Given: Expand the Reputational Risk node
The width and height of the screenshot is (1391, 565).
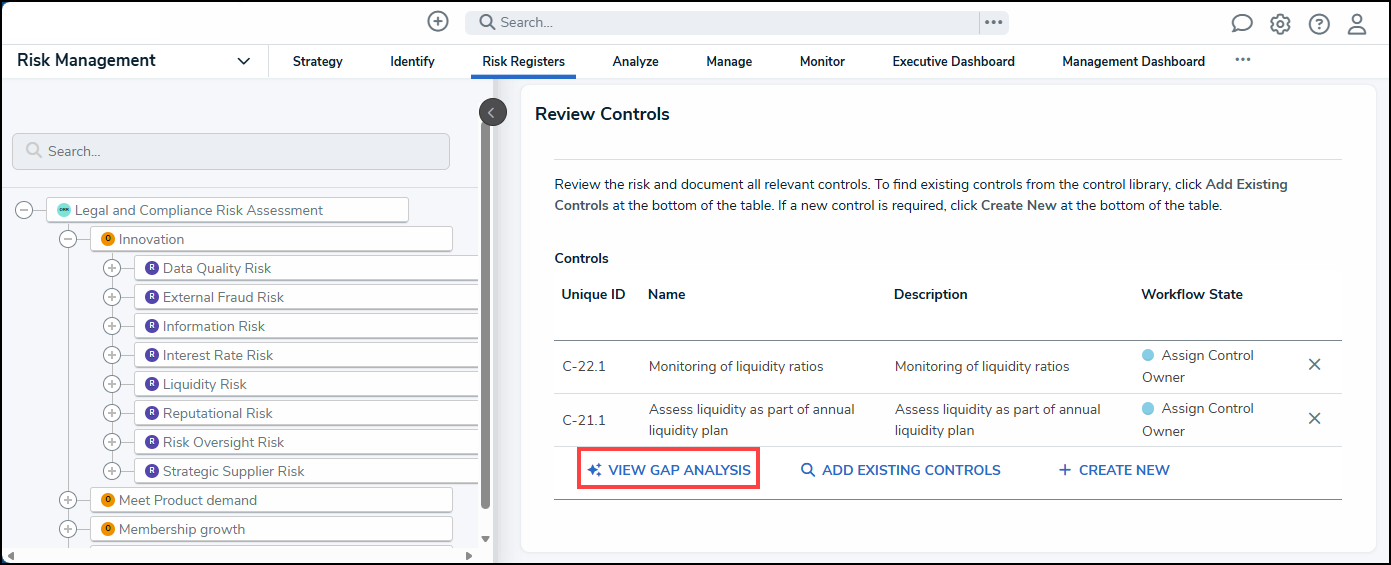Looking at the screenshot, I should point(112,413).
